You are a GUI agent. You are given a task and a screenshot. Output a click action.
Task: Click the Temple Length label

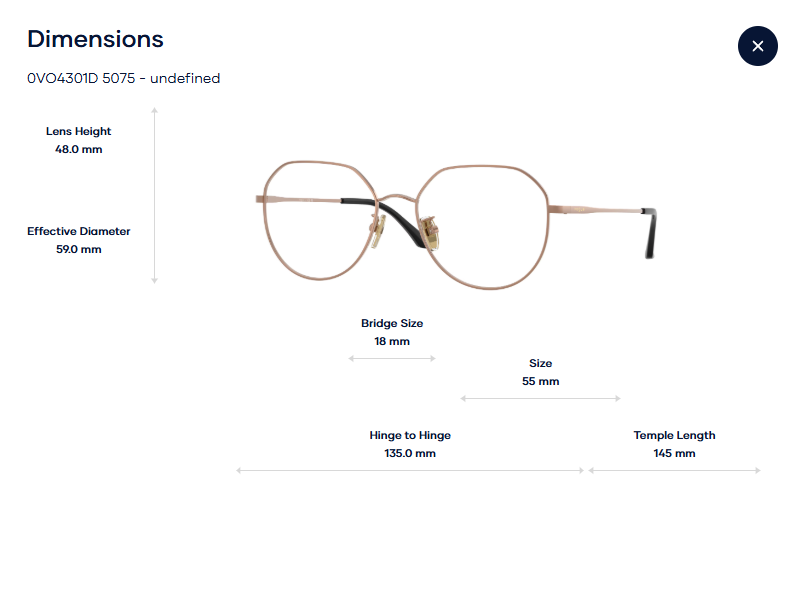click(x=674, y=435)
